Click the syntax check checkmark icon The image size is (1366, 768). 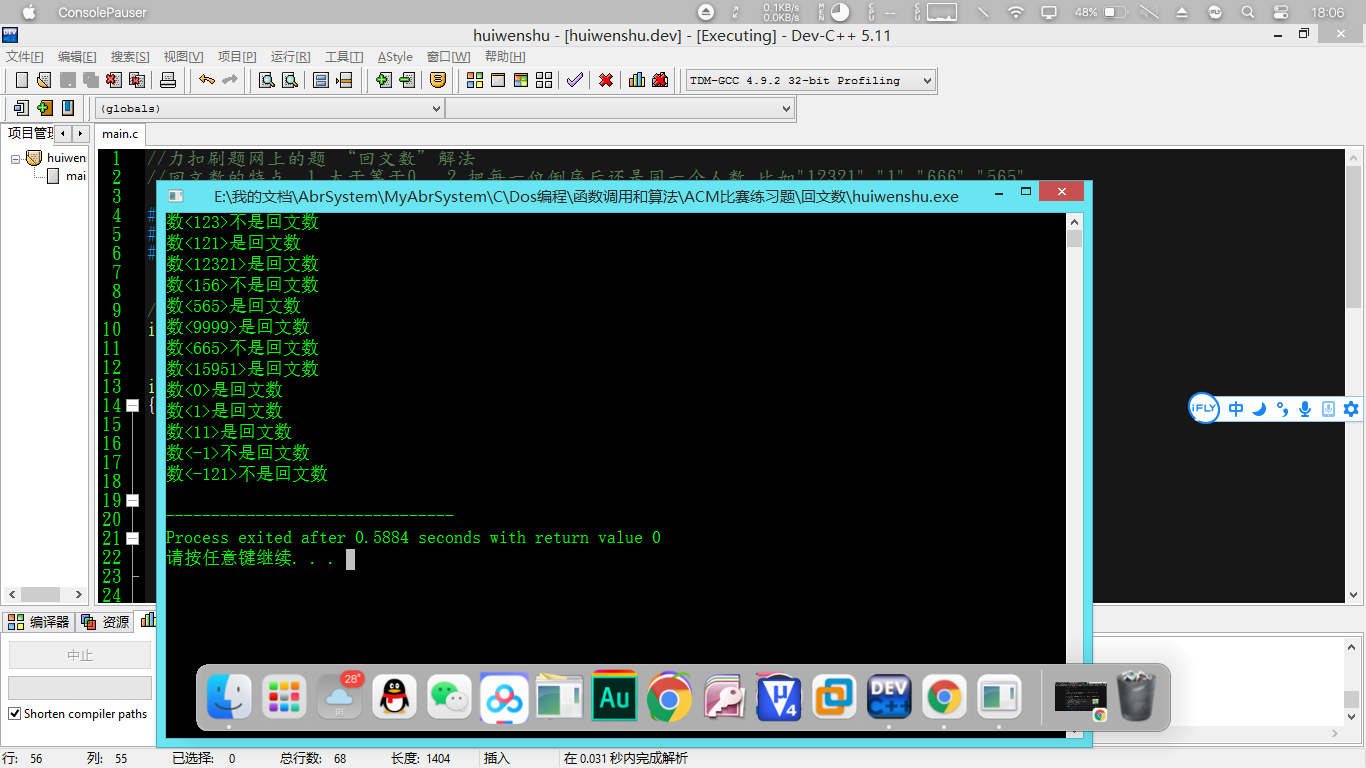574,80
